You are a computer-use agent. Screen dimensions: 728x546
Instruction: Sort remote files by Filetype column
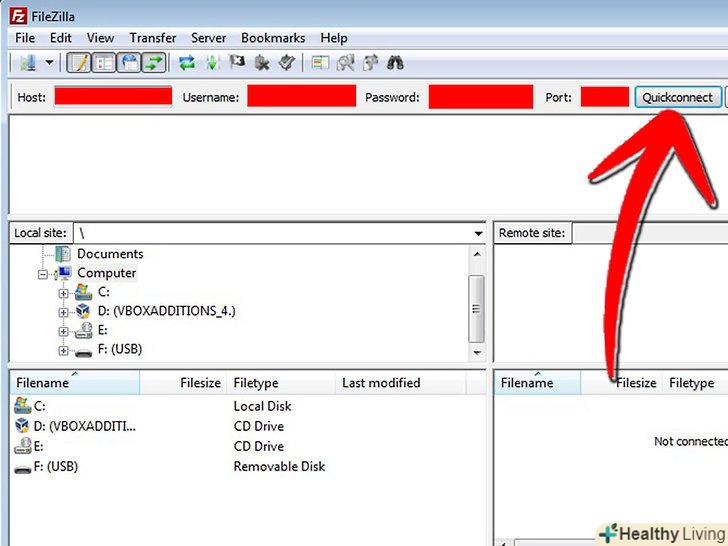pyautogui.click(x=695, y=383)
